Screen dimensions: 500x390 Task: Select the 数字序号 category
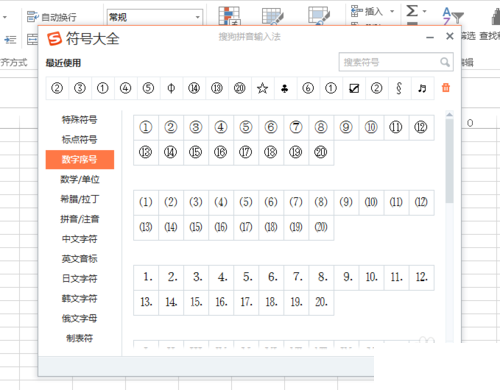80,159
